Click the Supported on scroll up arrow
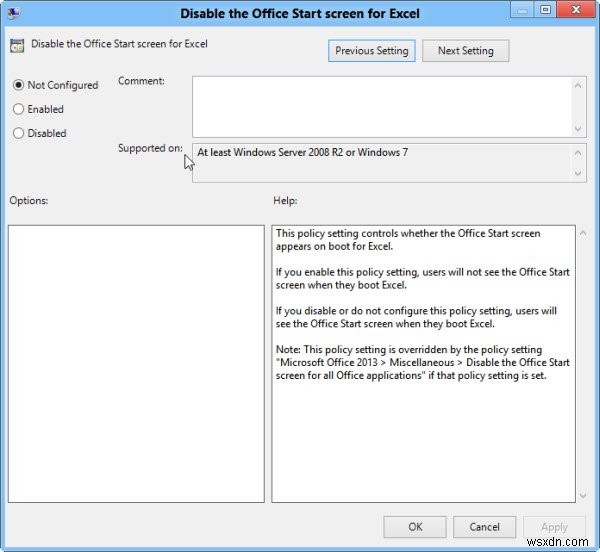Image resolution: width=600 pixels, height=552 pixels. tap(578, 153)
